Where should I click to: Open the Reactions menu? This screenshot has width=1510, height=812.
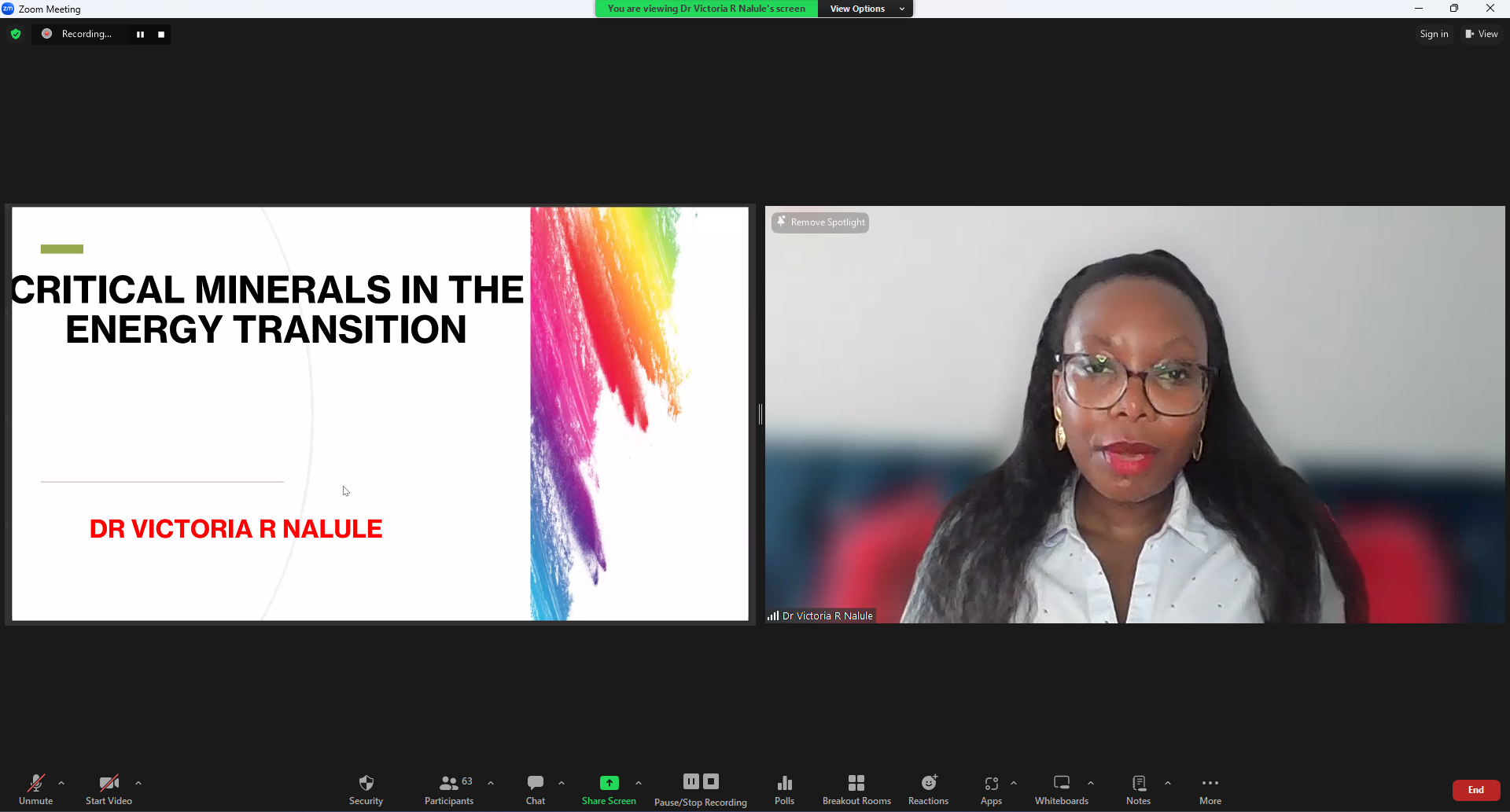(x=928, y=789)
